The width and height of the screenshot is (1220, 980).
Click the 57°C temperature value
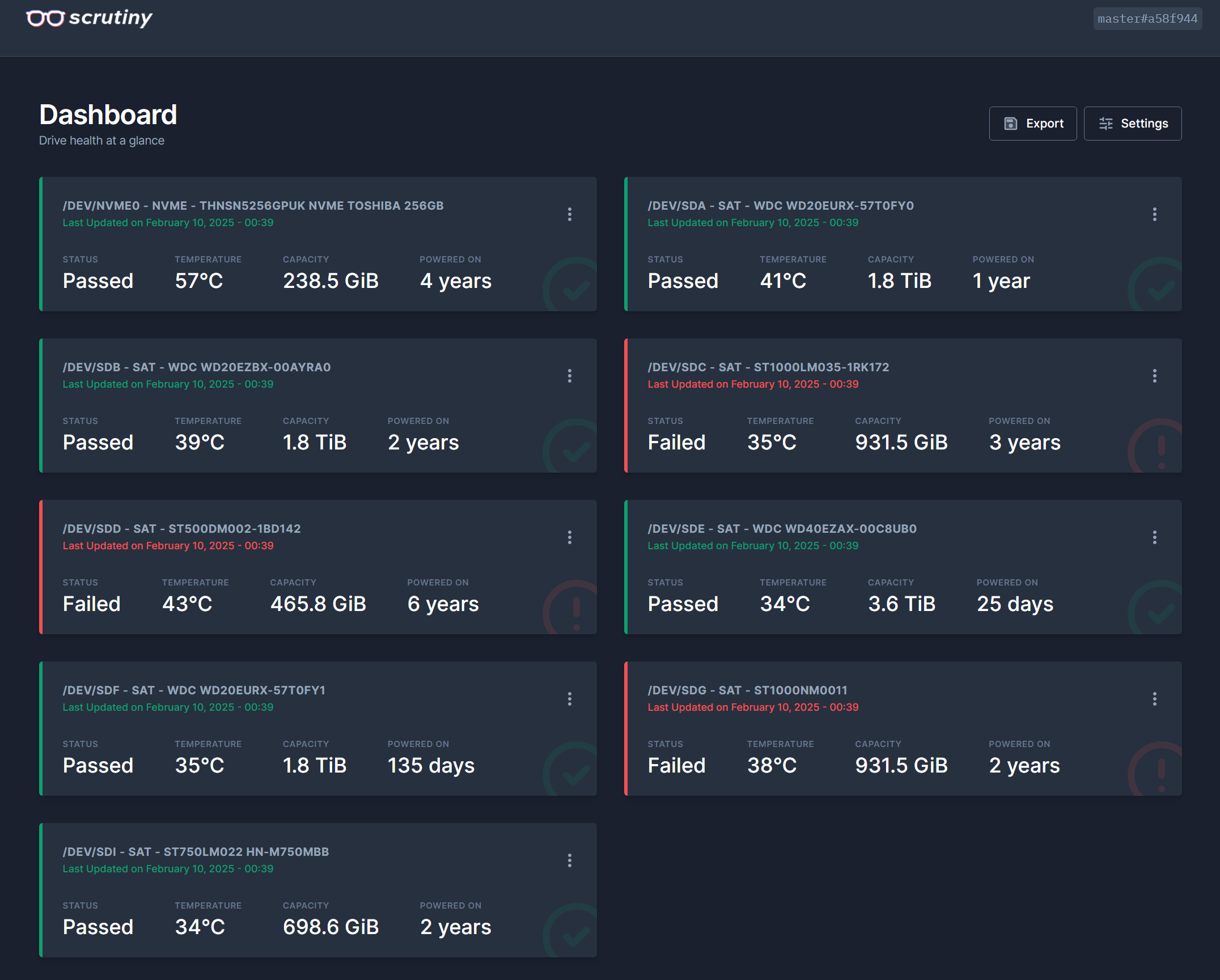click(199, 281)
